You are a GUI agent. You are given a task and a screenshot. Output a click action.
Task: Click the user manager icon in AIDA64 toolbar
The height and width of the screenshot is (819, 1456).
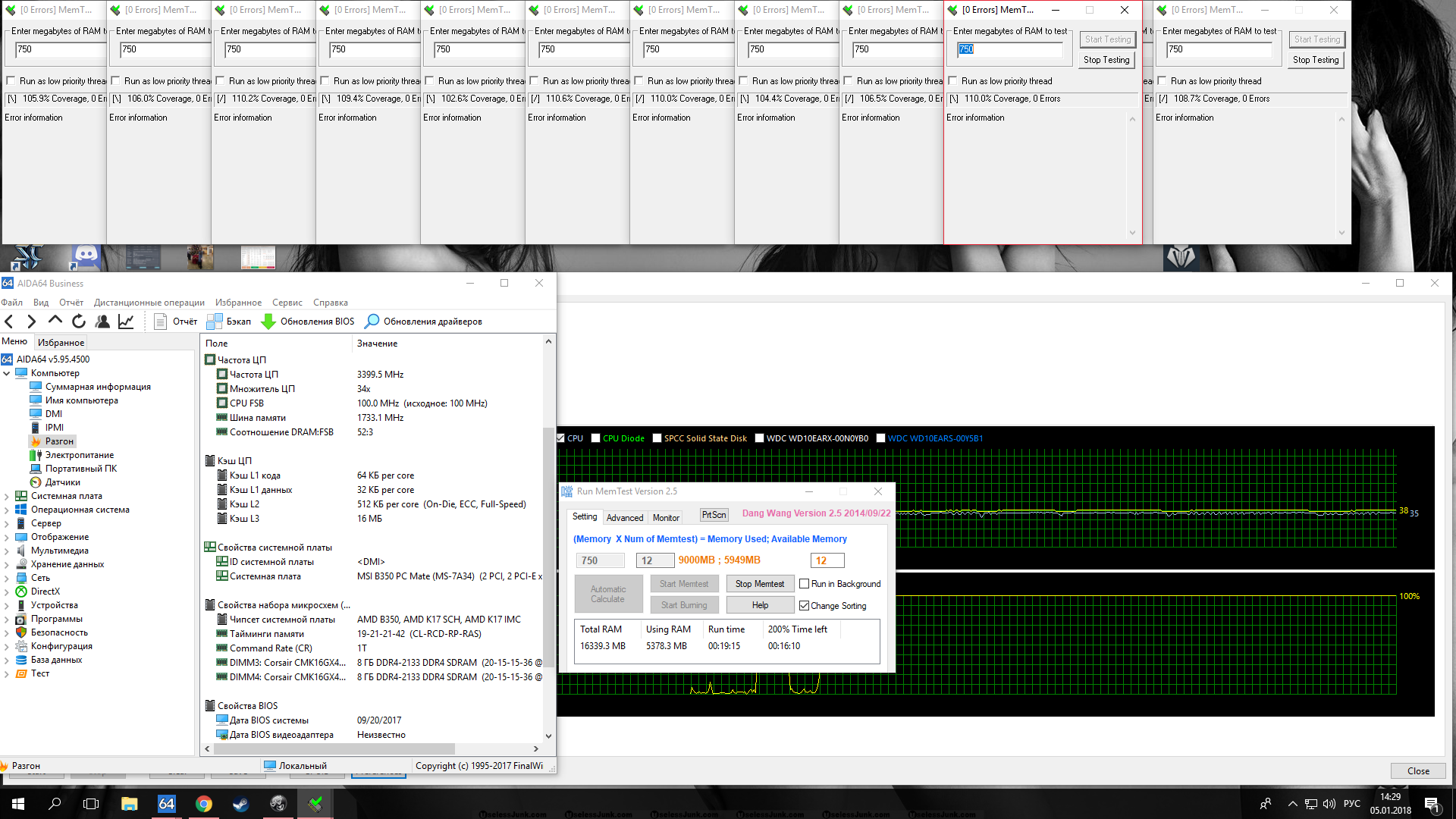(x=102, y=322)
